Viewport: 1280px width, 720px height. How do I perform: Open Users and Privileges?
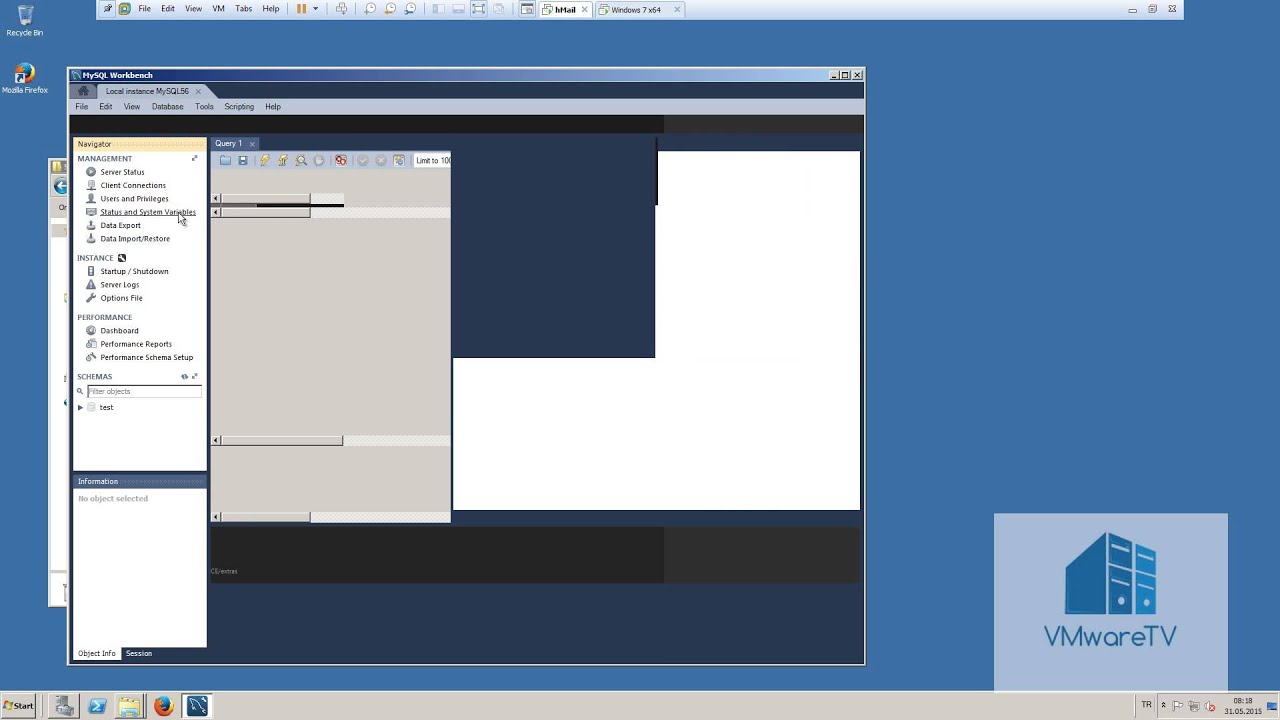pyautogui.click(x=134, y=198)
